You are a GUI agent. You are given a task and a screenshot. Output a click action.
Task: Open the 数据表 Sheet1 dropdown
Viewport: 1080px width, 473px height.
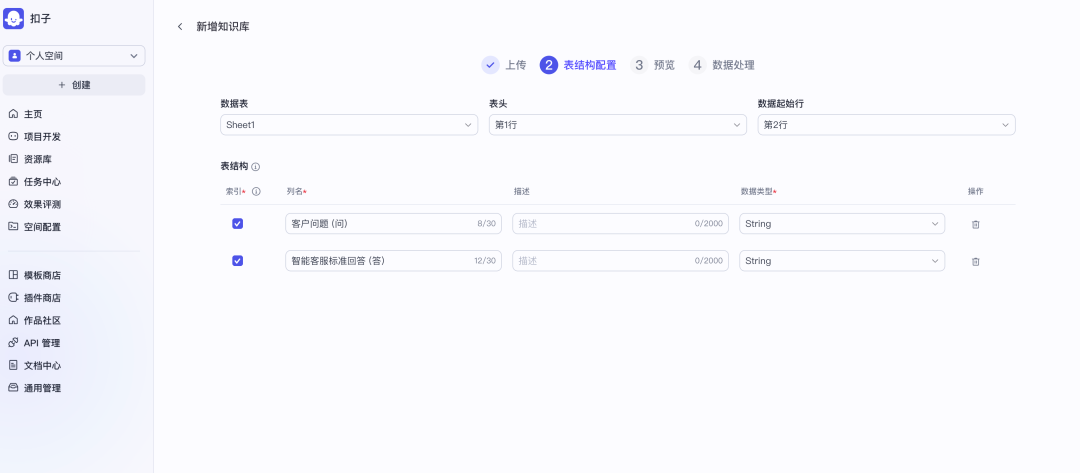tap(348, 125)
